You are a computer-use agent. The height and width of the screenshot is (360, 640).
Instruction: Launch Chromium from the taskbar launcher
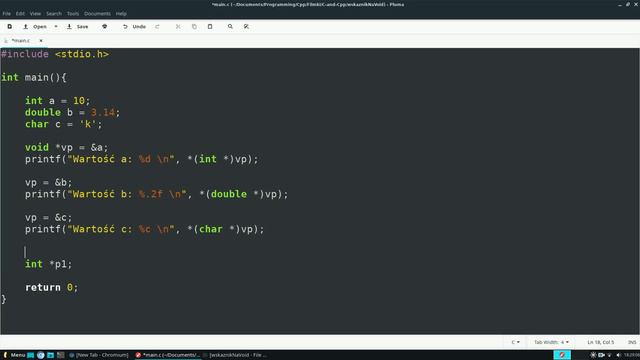pyautogui.click(x=40, y=355)
